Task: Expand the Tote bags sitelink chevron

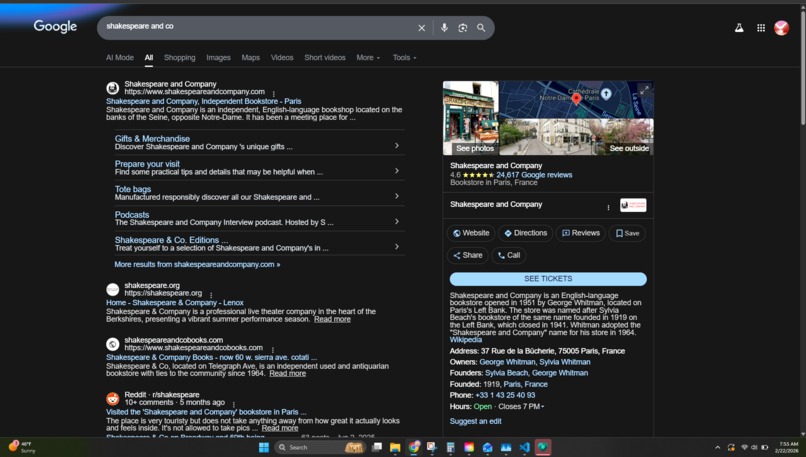Action: coord(397,196)
